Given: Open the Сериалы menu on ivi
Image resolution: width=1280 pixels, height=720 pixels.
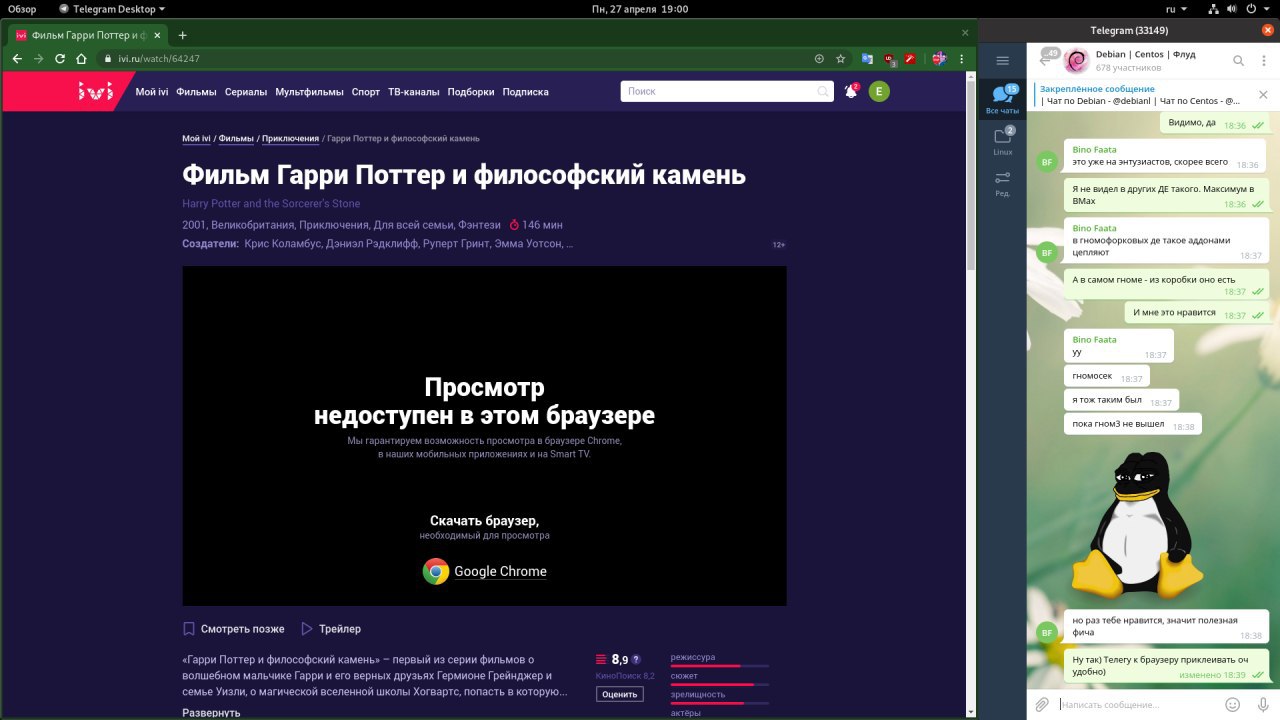Looking at the screenshot, I should click(246, 92).
